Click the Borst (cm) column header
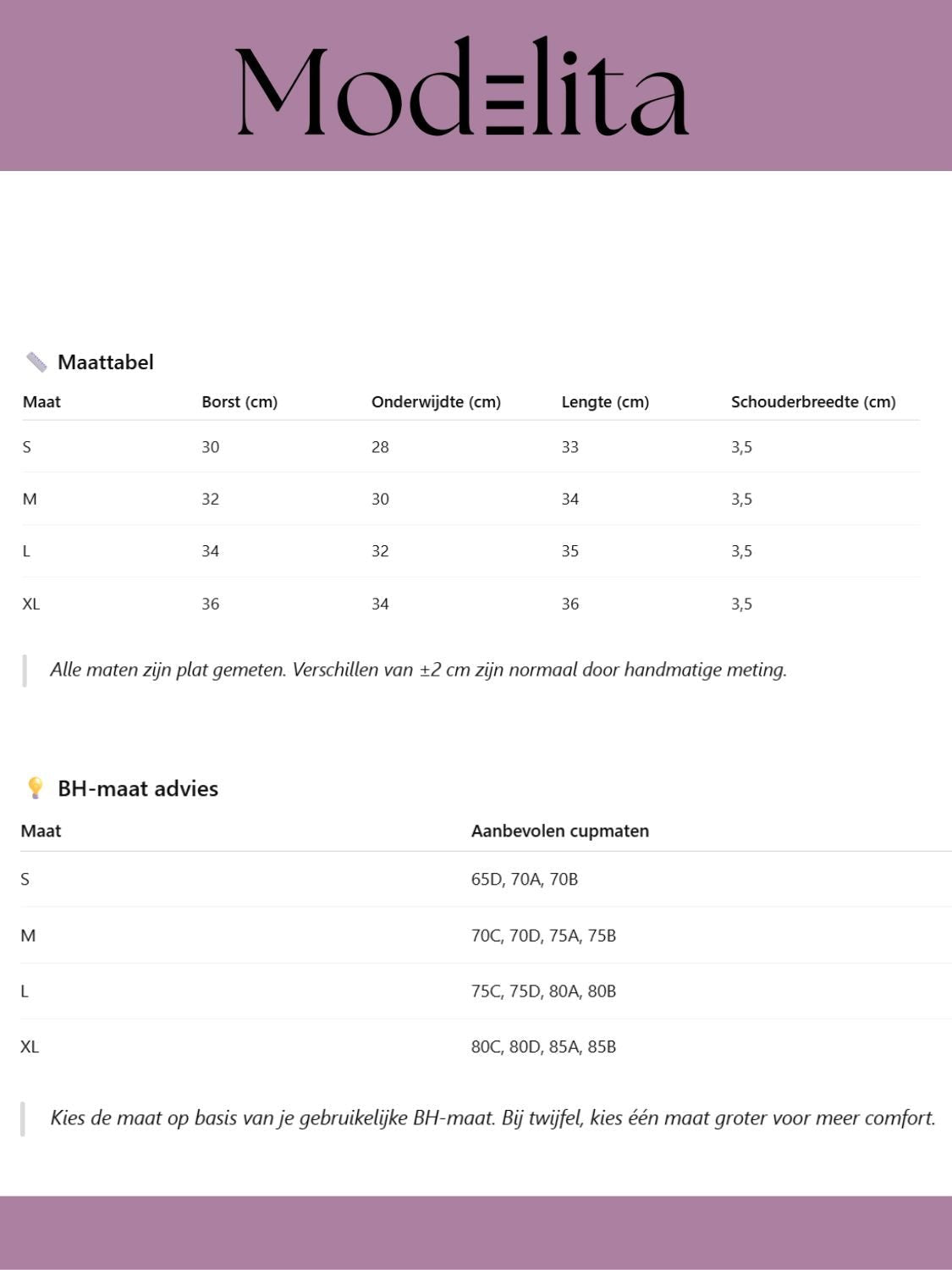952x1270 pixels. [x=239, y=402]
